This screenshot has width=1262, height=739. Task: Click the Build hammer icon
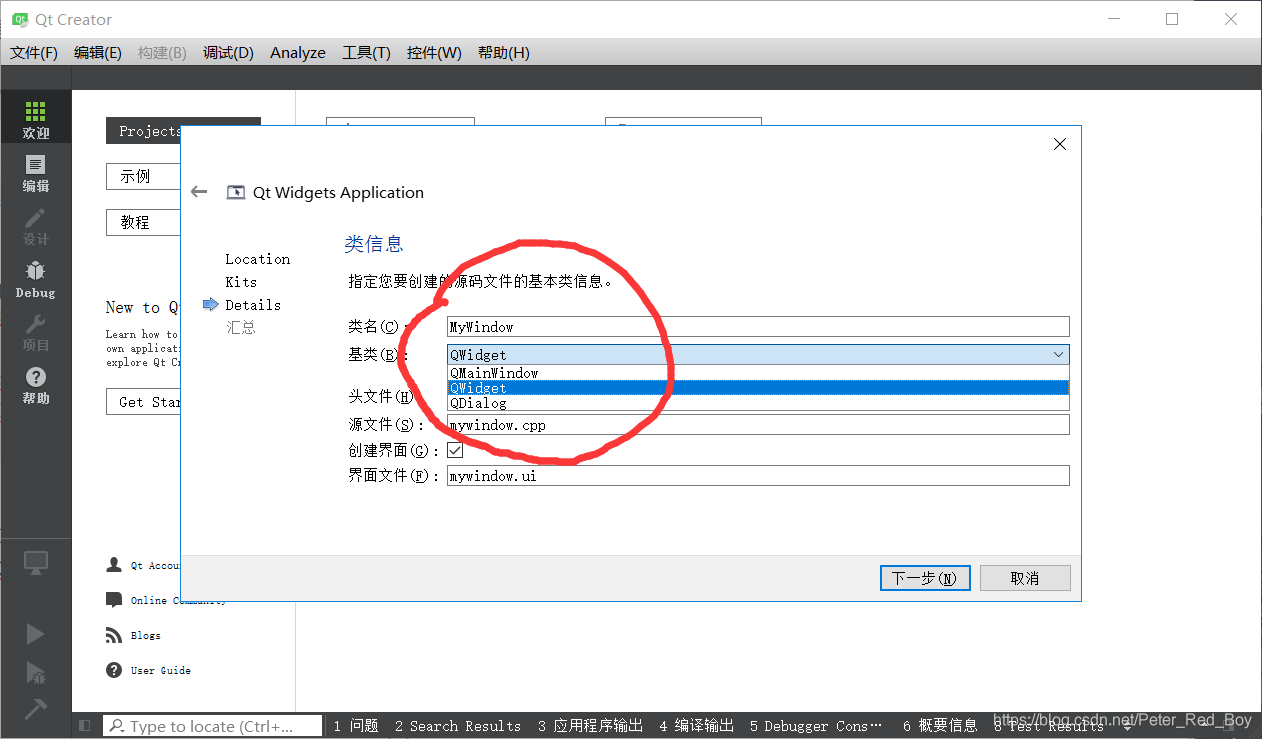[x=36, y=708]
